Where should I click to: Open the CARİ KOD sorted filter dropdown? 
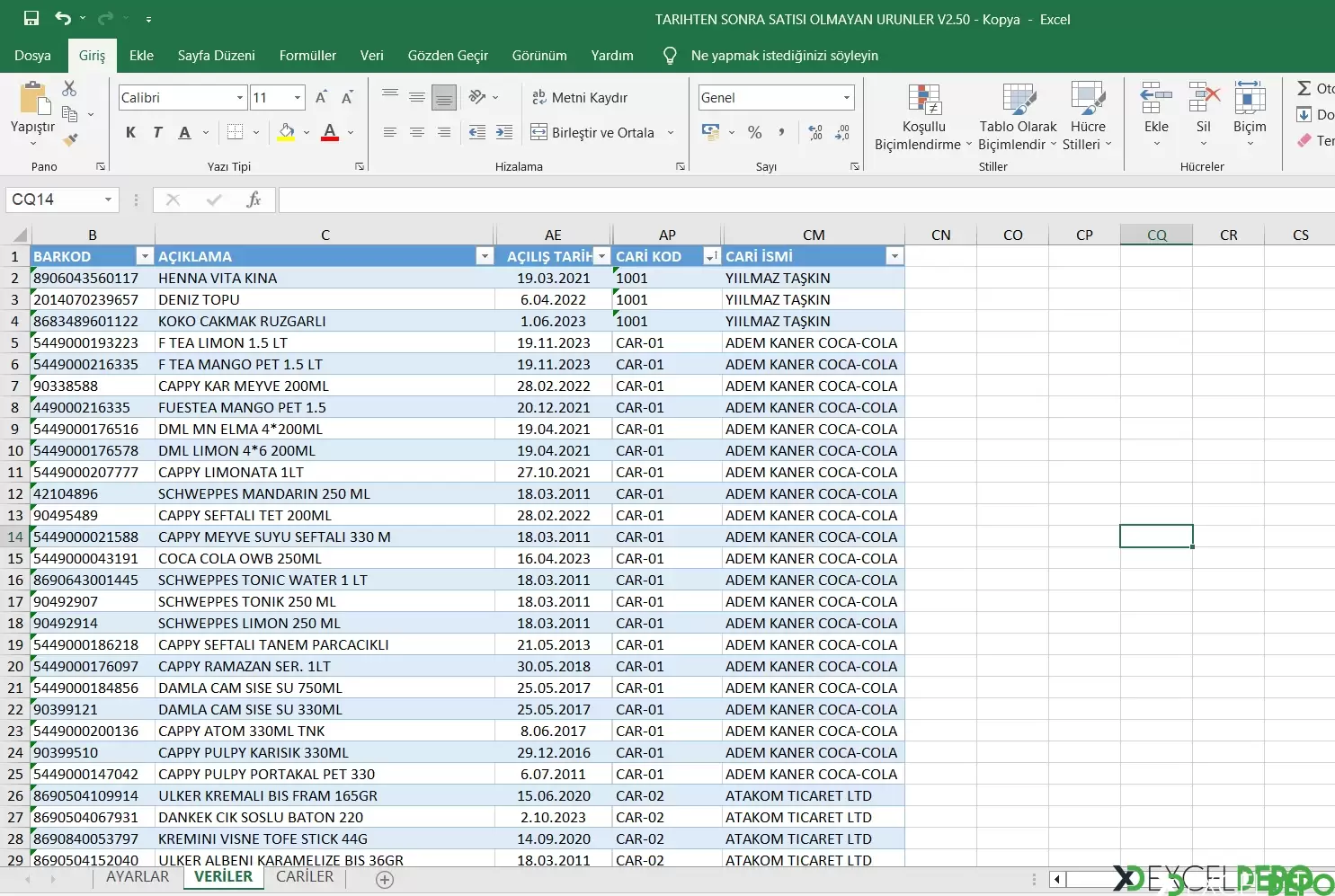click(712, 256)
